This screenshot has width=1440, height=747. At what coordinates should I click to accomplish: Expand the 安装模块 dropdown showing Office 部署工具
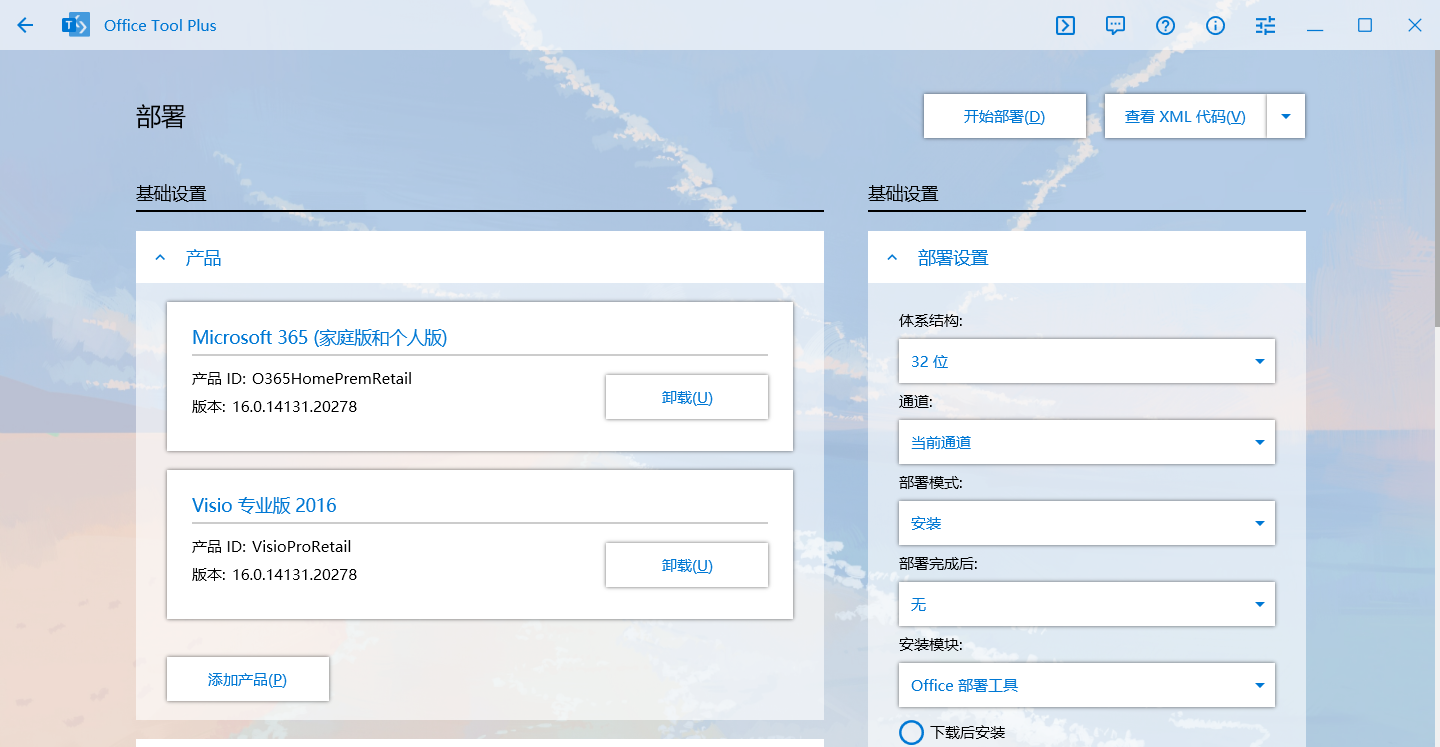pyautogui.click(x=1087, y=685)
